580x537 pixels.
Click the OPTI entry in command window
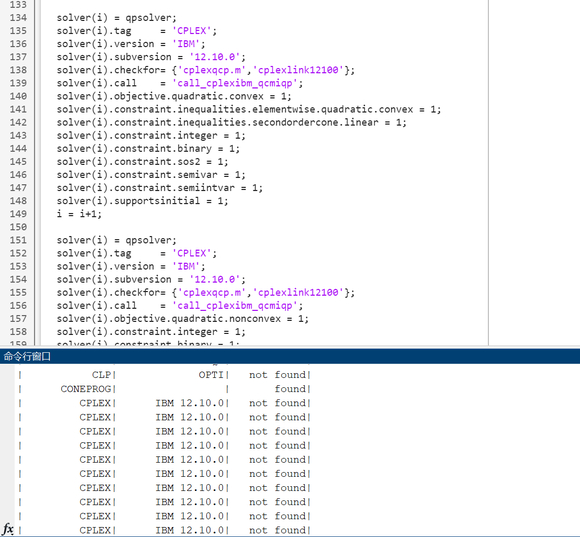[211, 375]
